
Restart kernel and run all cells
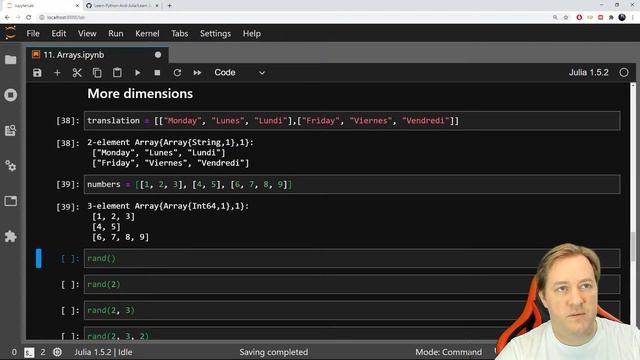tap(197, 73)
